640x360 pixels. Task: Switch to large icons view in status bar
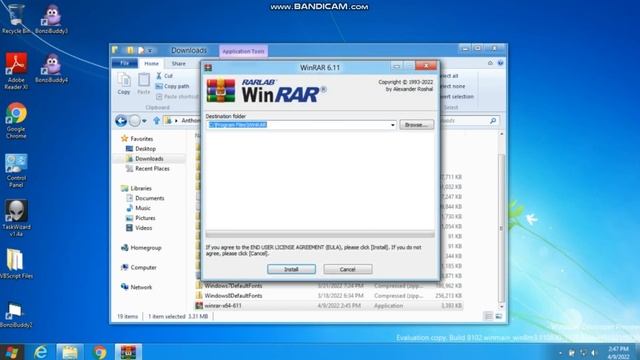(x=499, y=316)
